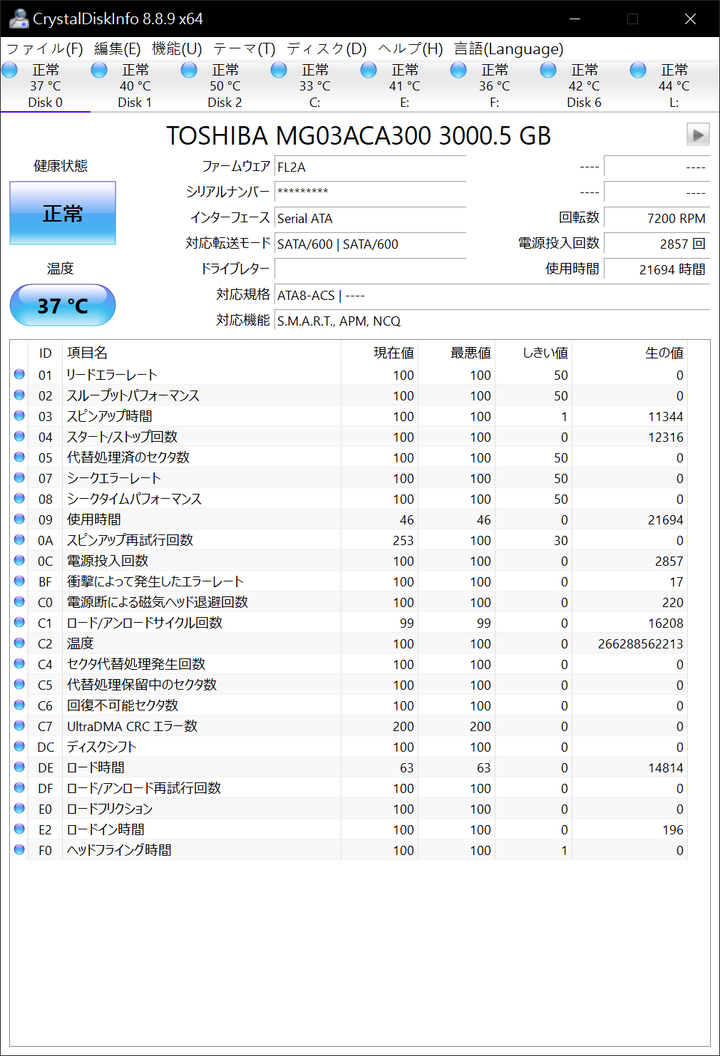Select the C1 ロード/アンロードサイクル回数 row
The image size is (720, 1056).
click(x=349, y=623)
